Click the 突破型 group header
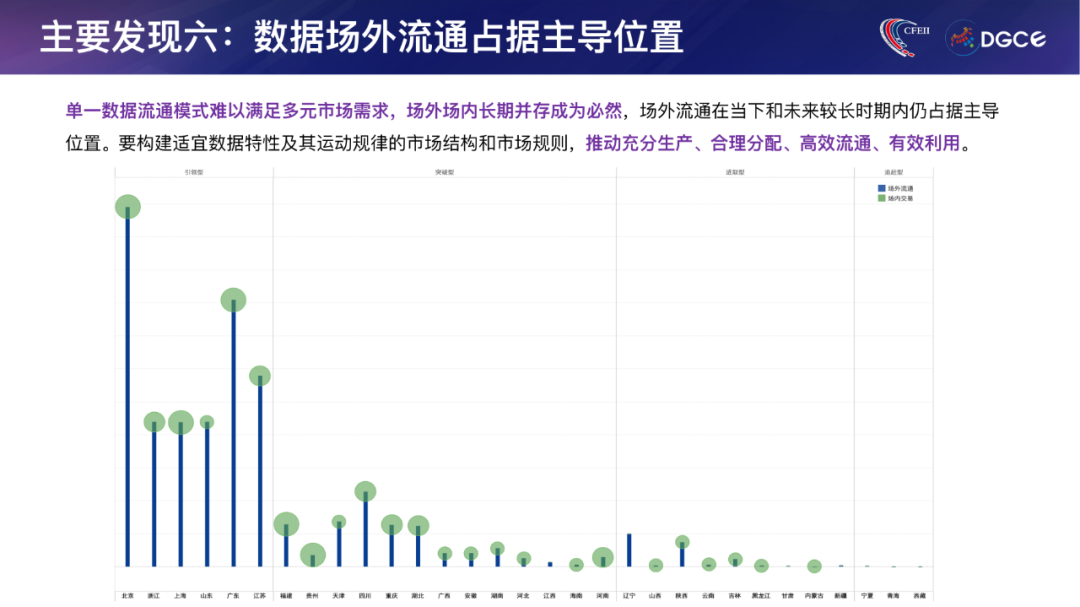 click(x=444, y=172)
